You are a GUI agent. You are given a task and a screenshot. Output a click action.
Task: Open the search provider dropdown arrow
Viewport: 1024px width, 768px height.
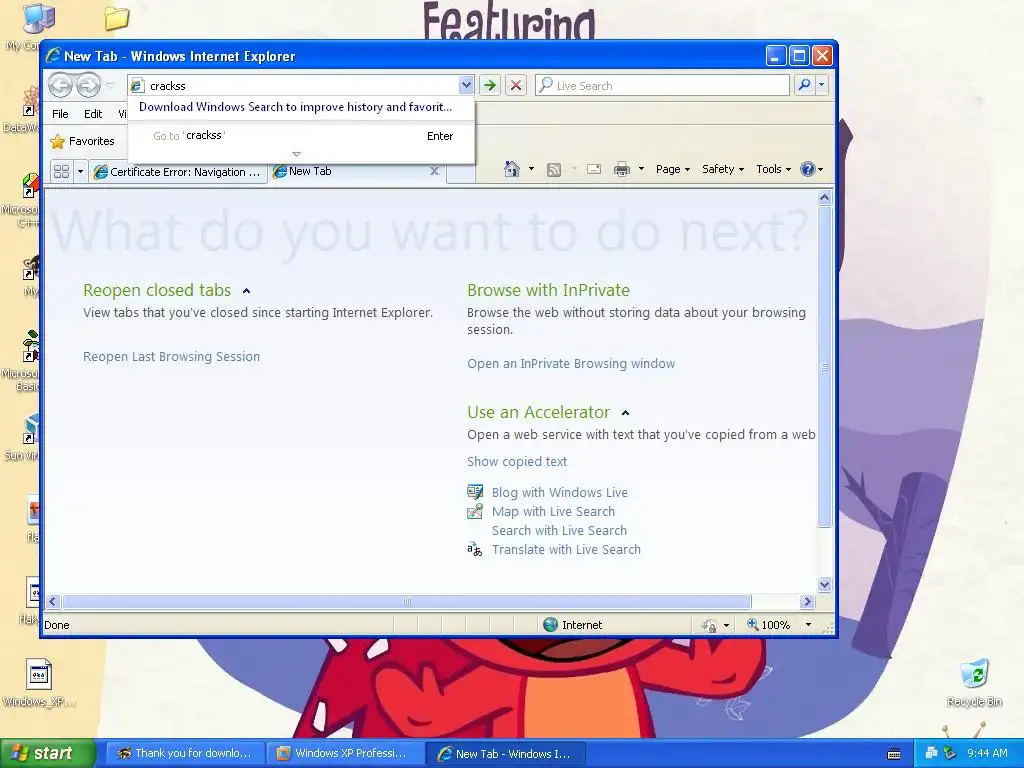pyautogui.click(x=822, y=85)
